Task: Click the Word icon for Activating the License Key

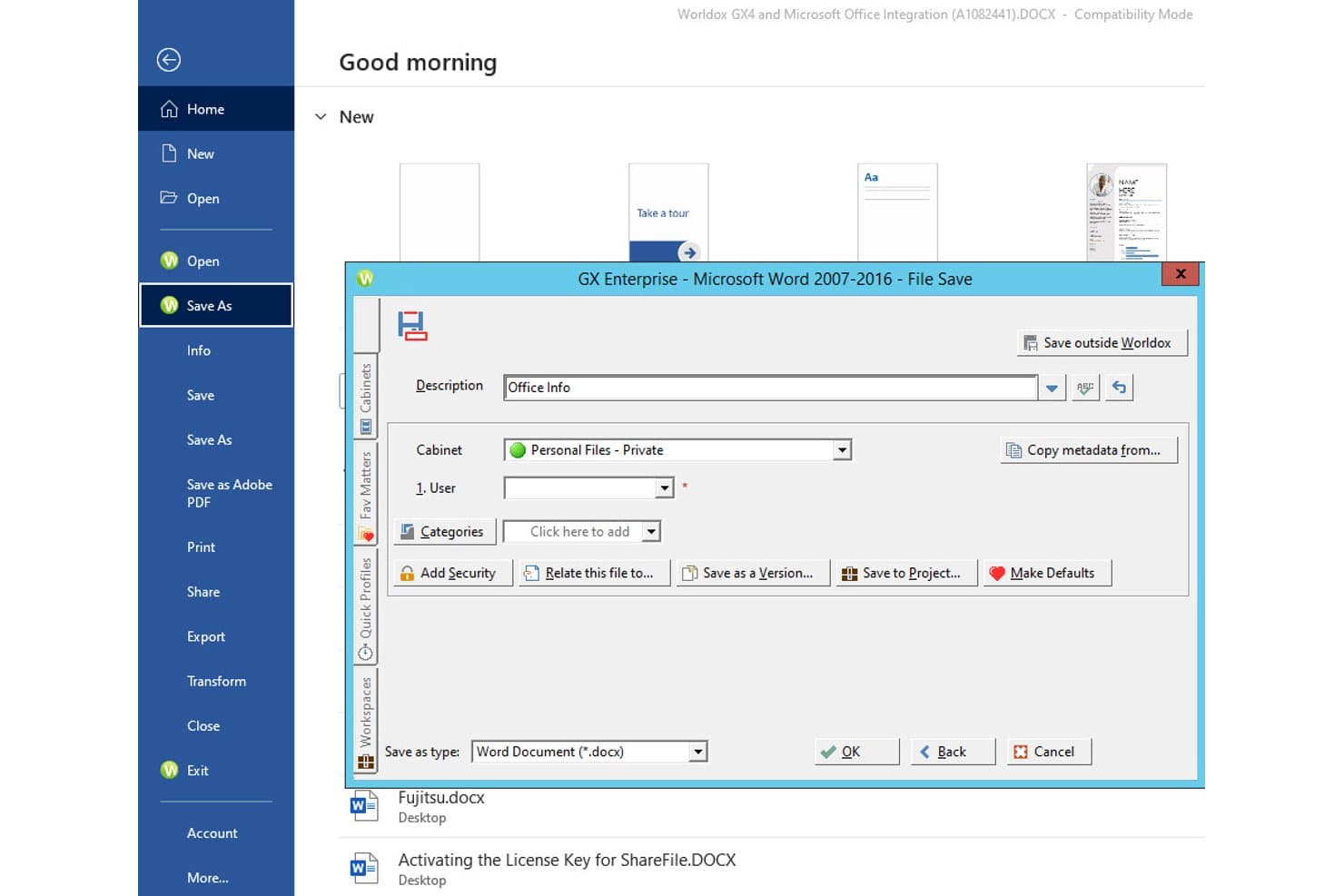Action: [x=364, y=868]
